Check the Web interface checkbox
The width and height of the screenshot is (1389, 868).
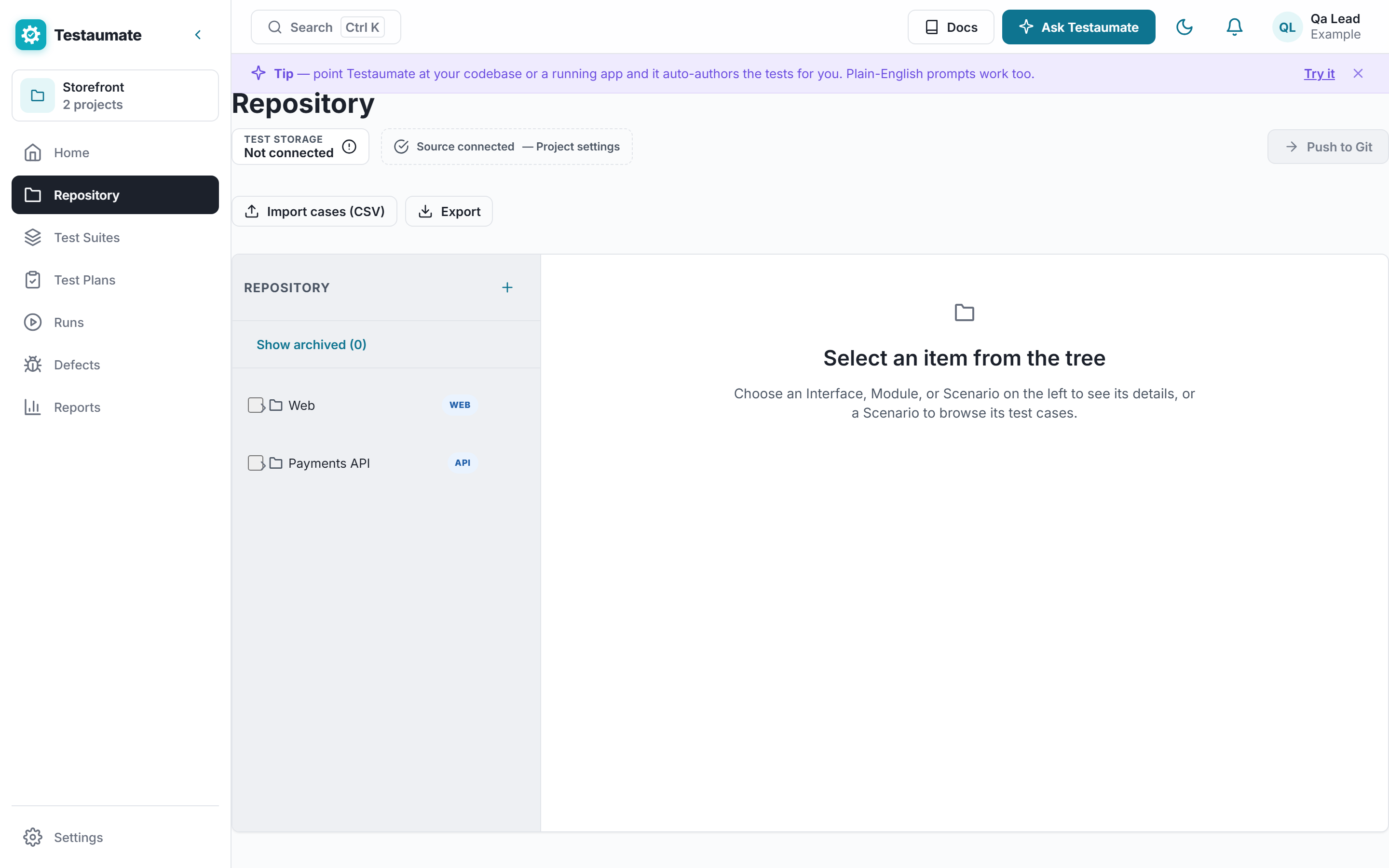pos(256,405)
